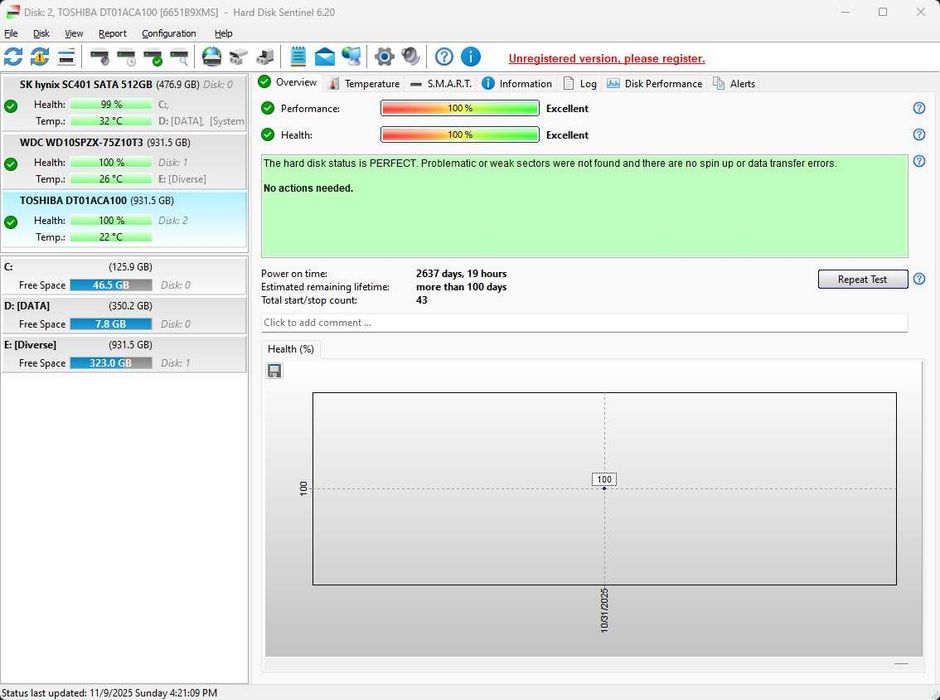Click the Repeat Test button
The width and height of the screenshot is (940, 700).
[863, 279]
